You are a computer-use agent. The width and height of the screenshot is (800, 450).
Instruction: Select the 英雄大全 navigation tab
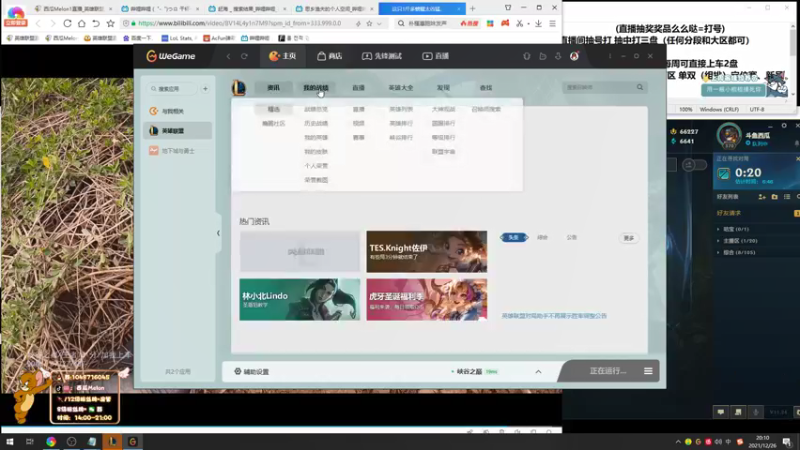click(401, 88)
